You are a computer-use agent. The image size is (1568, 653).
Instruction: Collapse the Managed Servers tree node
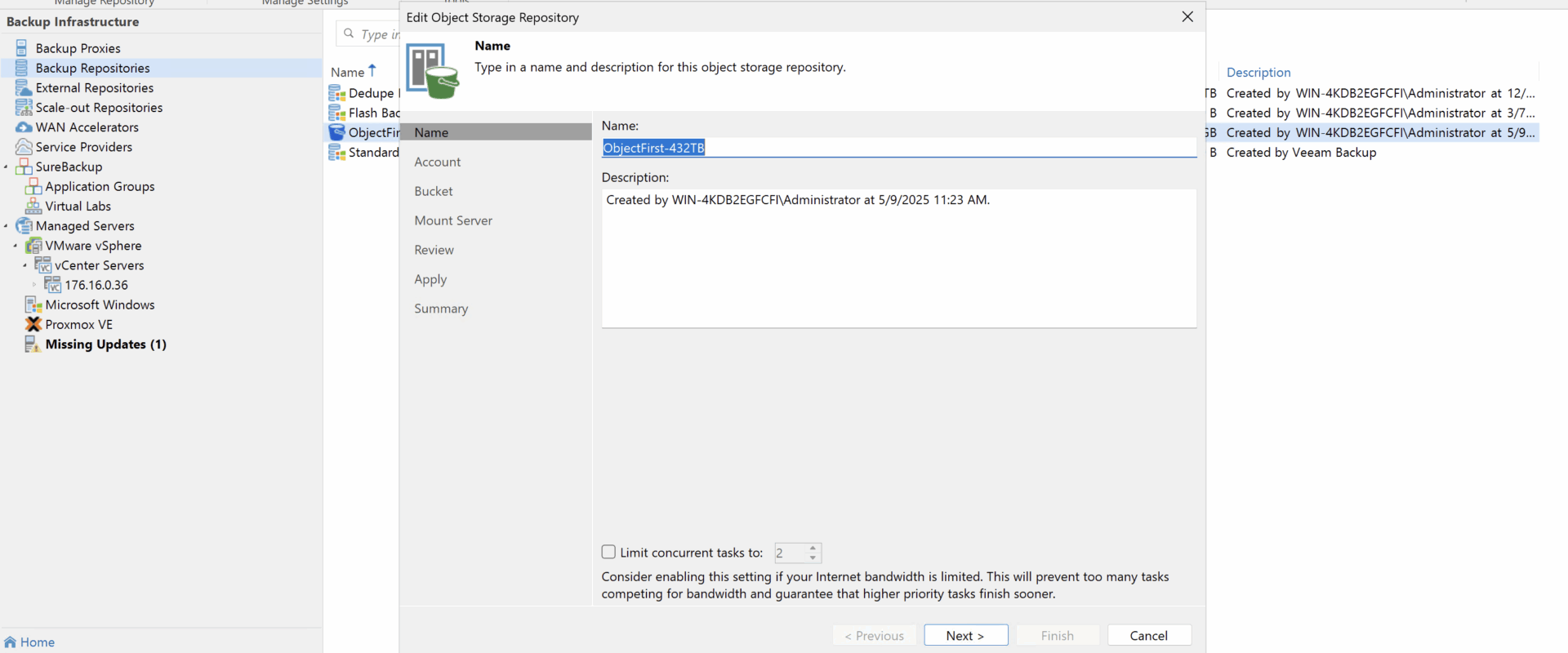click(6, 226)
